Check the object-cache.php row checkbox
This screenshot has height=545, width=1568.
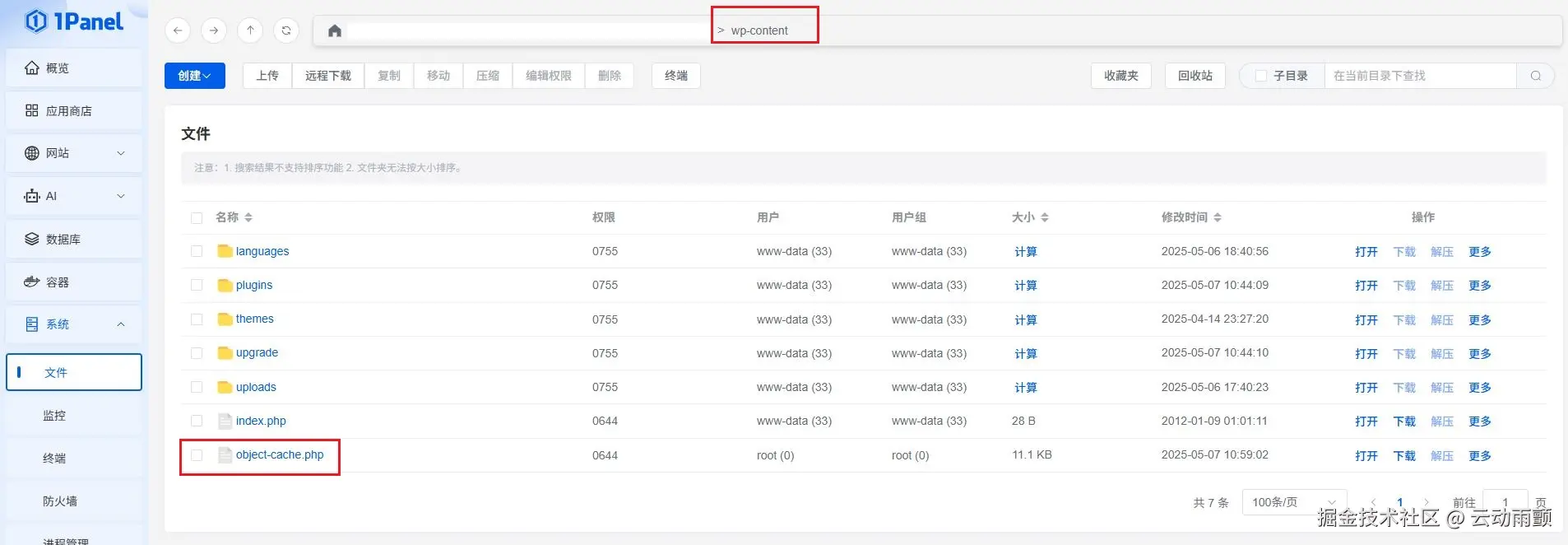tap(197, 455)
